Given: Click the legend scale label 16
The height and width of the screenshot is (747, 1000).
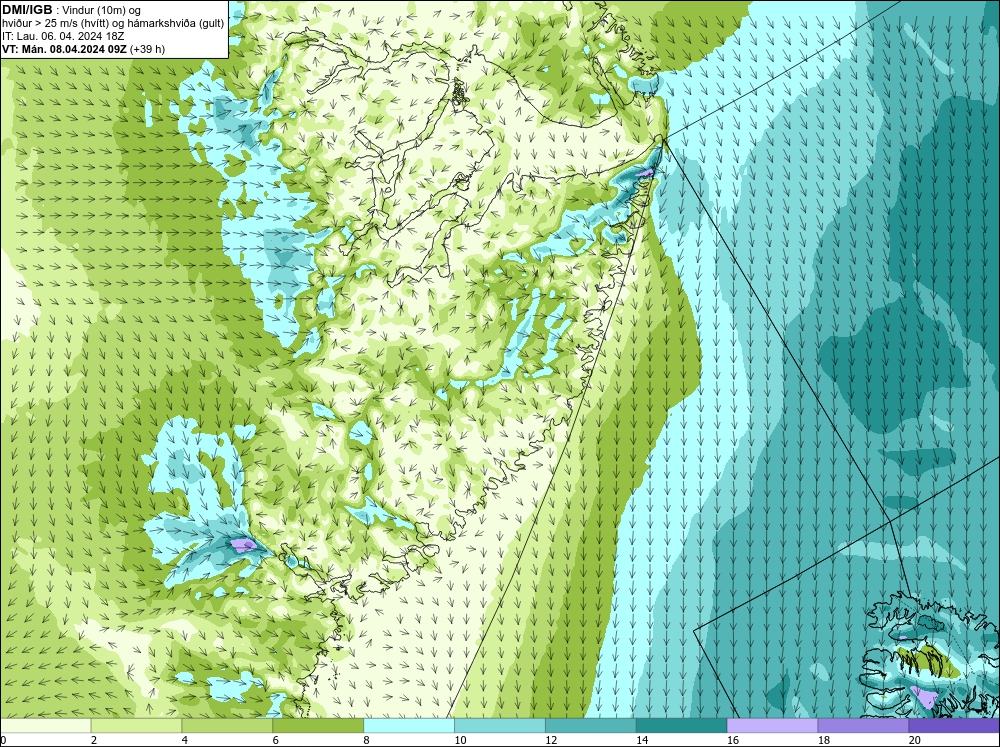Looking at the screenshot, I should pyautogui.click(x=733, y=740).
